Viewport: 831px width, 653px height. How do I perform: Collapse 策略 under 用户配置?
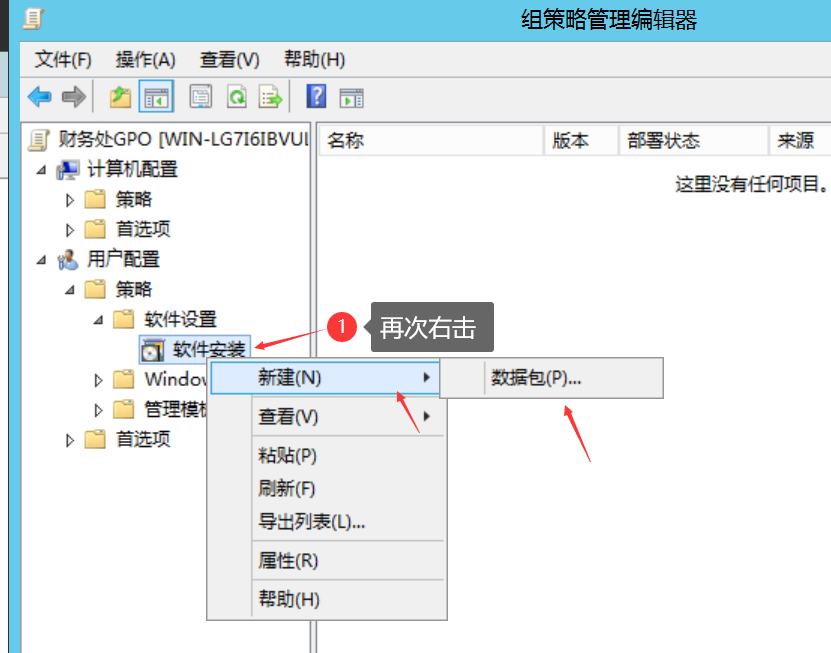coord(70,290)
